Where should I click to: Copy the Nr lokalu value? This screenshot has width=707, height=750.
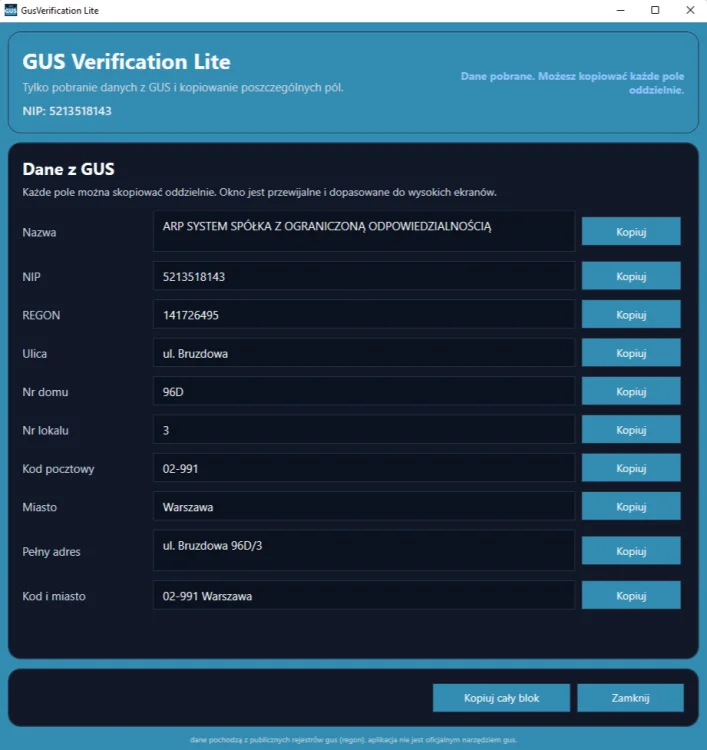coord(631,430)
